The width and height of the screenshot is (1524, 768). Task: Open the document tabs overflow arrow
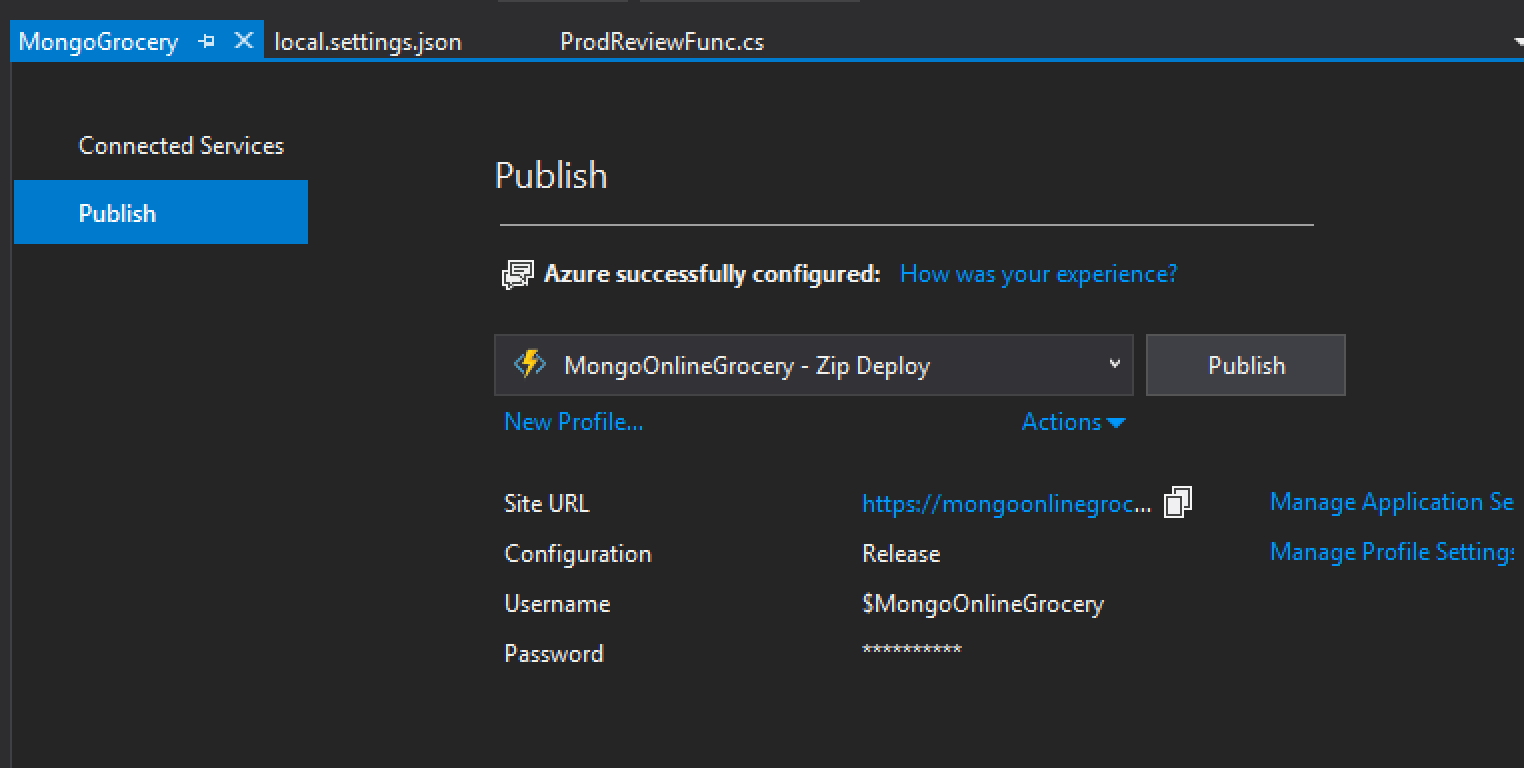click(x=1517, y=43)
